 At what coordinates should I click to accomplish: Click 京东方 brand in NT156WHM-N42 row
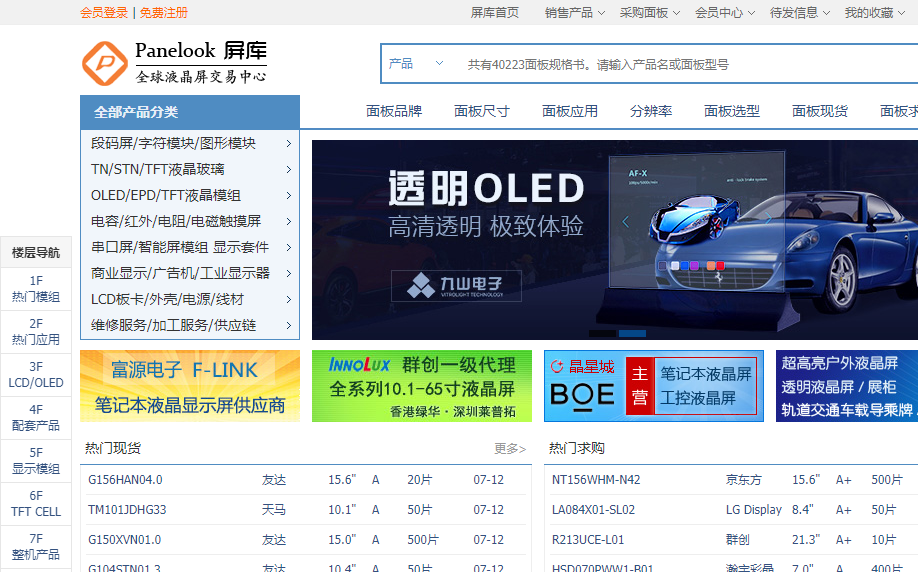click(x=744, y=480)
